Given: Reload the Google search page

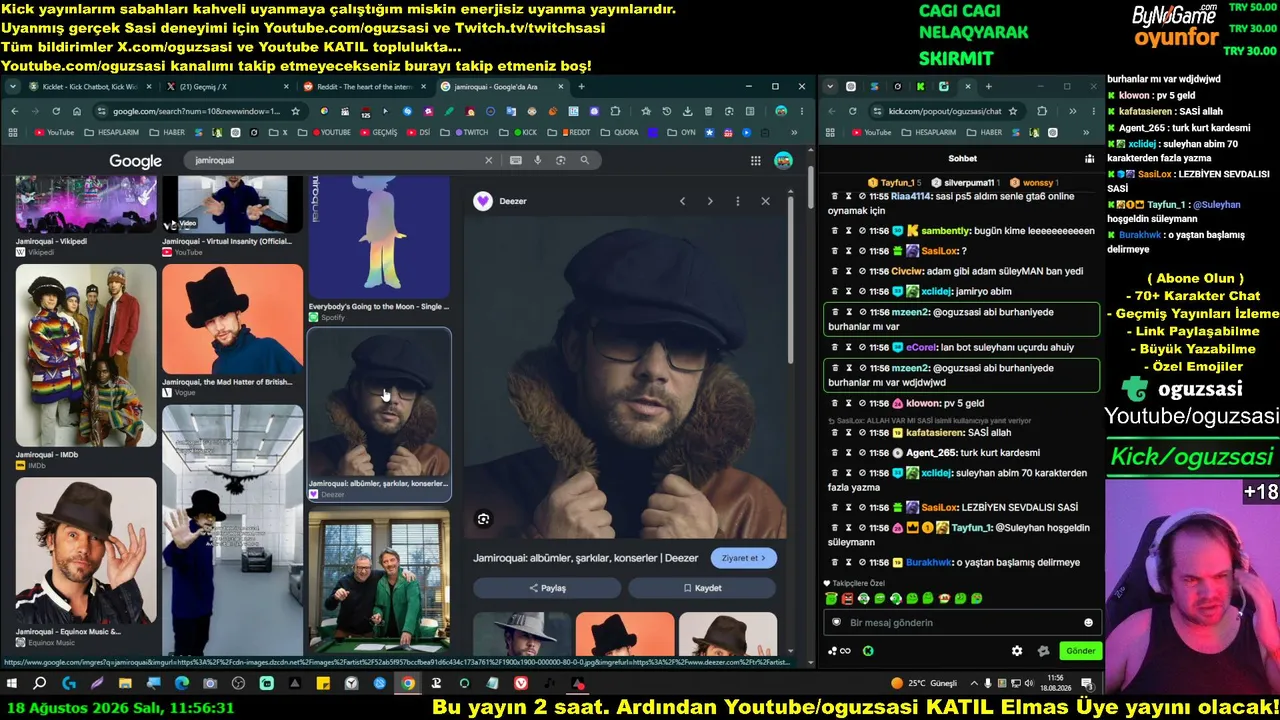Looking at the screenshot, I should click(56, 111).
